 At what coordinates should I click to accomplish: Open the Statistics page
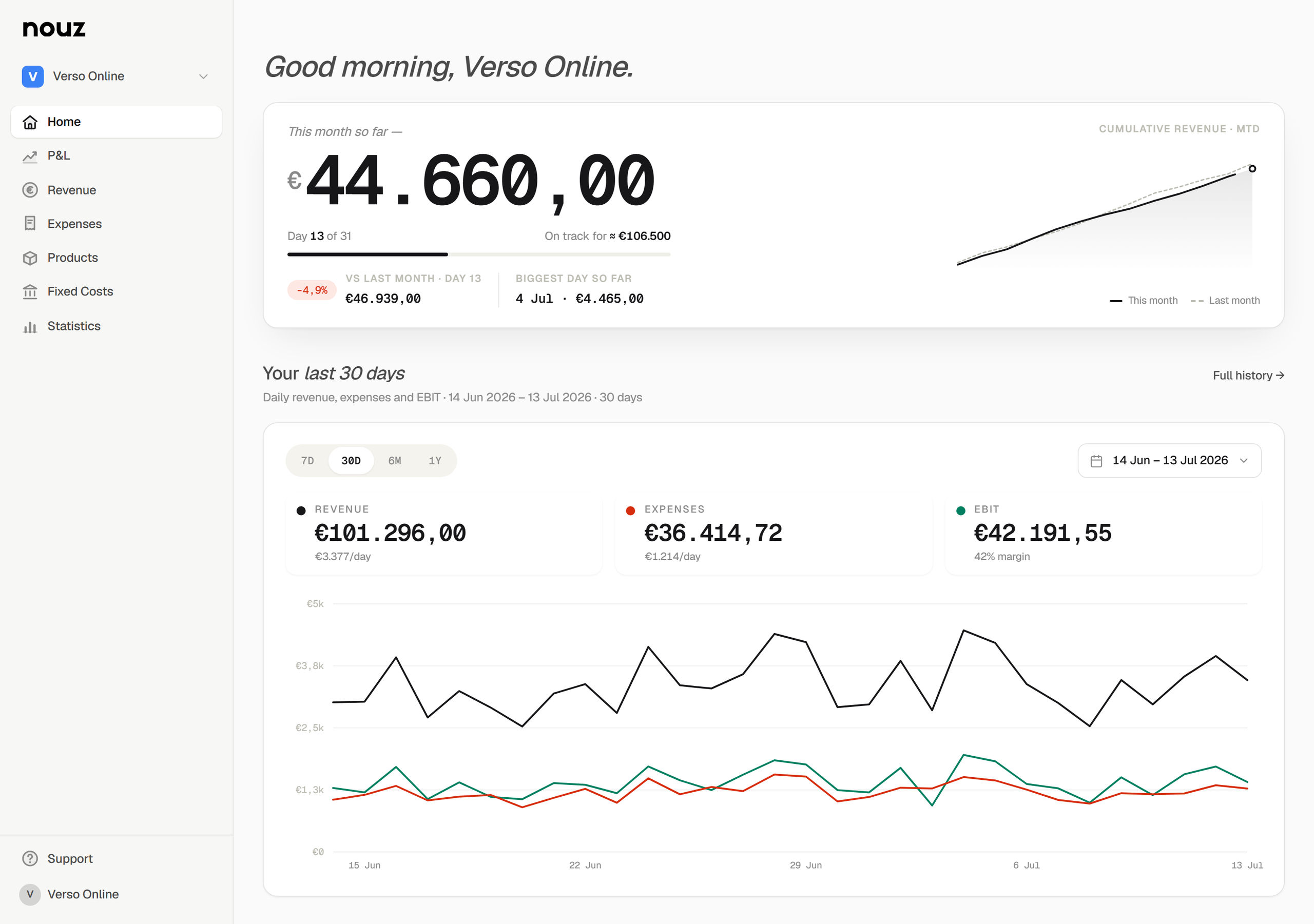tap(116, 326)
